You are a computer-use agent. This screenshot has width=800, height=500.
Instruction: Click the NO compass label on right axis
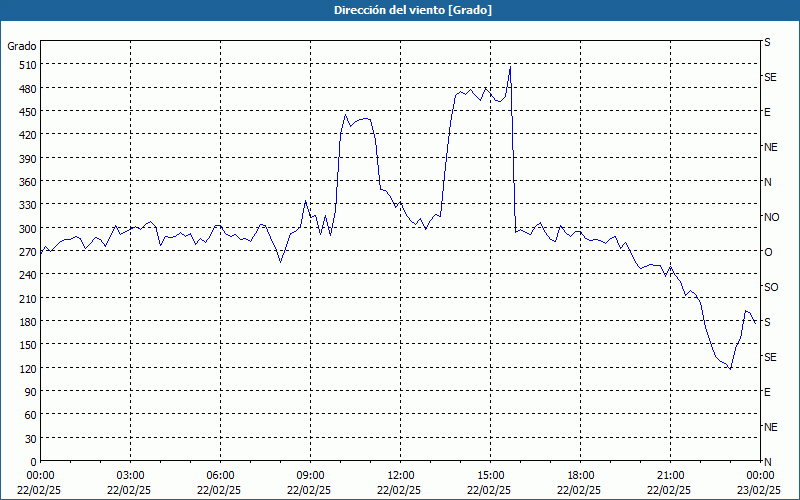coord(772,217)
